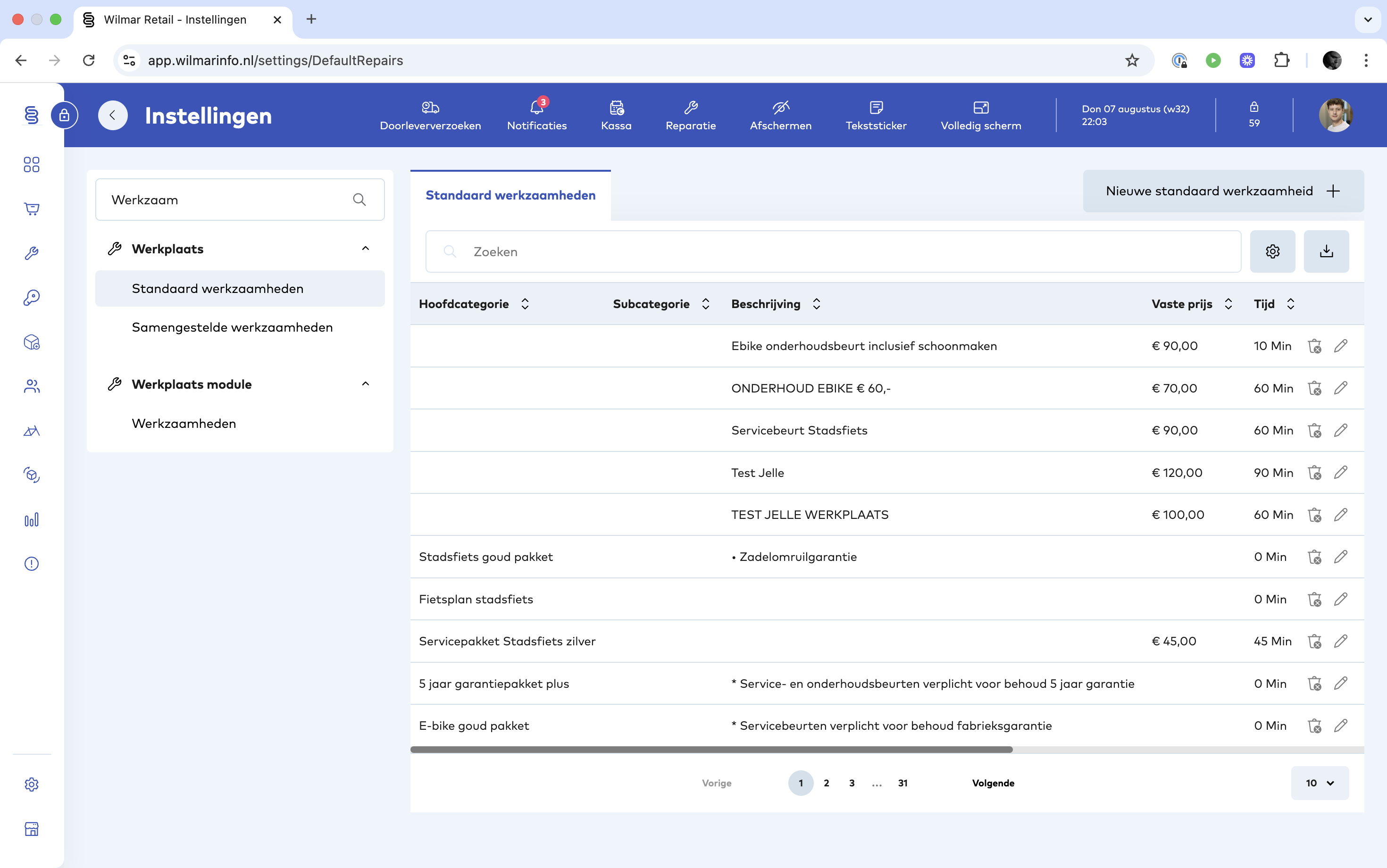Open Reparatie from the header
This screenshot has height=868, width=1387.
pos(691,116)
